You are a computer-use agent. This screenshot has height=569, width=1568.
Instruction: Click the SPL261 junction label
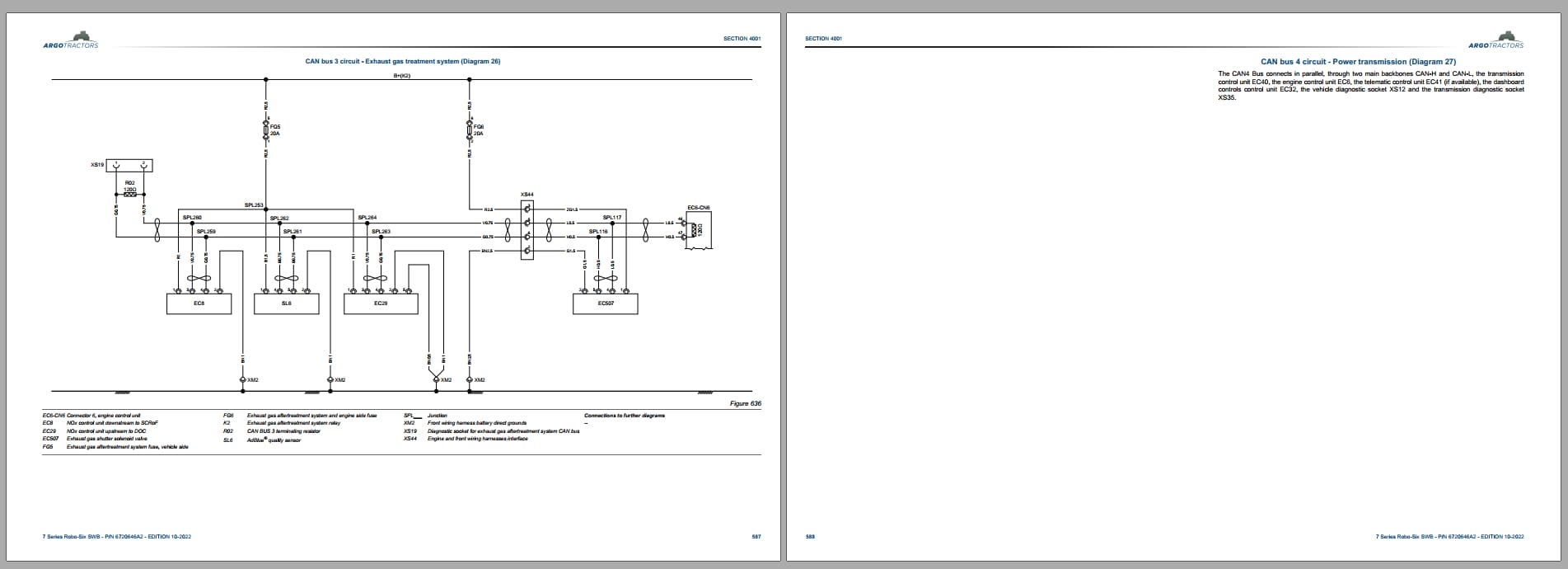[293, 232]
